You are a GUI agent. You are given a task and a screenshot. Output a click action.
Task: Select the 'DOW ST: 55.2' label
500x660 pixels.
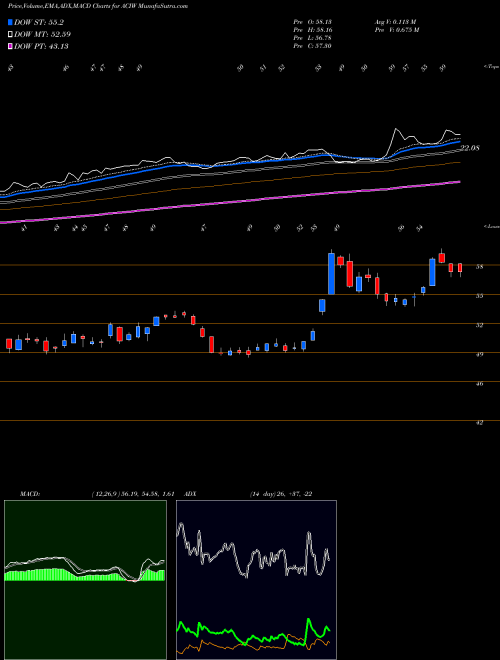coord(39,22)
